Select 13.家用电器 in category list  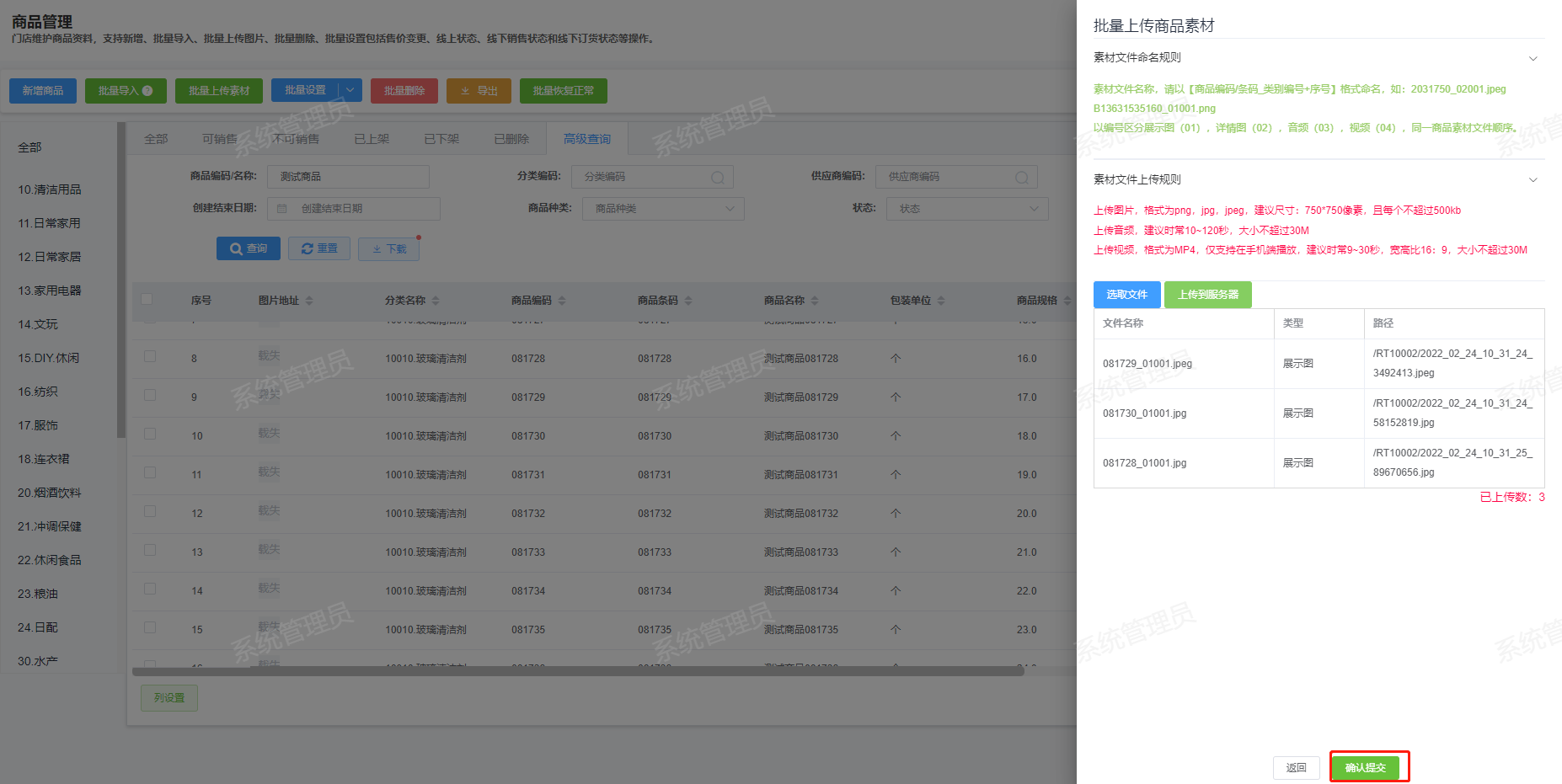click(50, 291)
